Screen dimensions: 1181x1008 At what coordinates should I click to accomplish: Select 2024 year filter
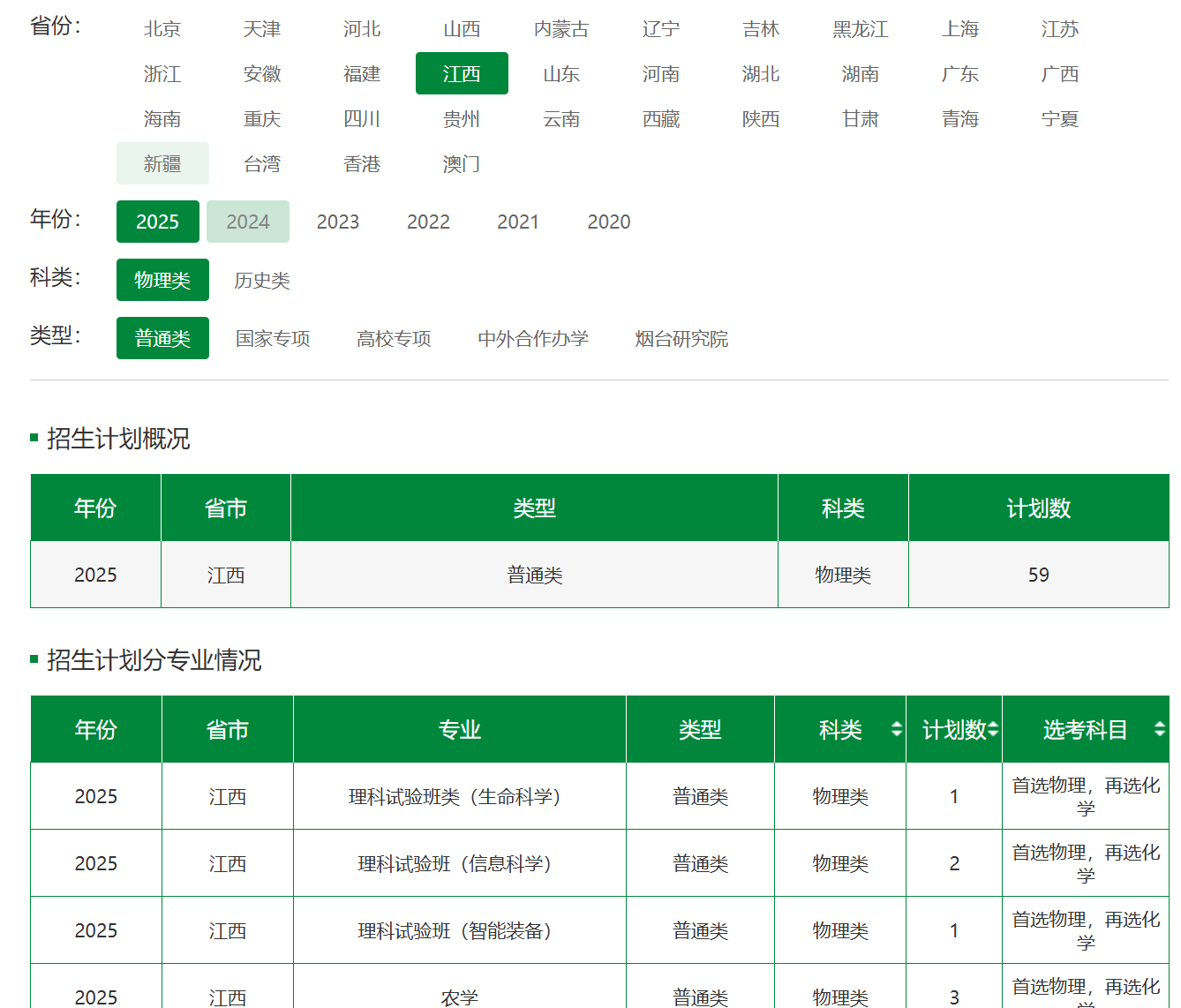point(247,222)
